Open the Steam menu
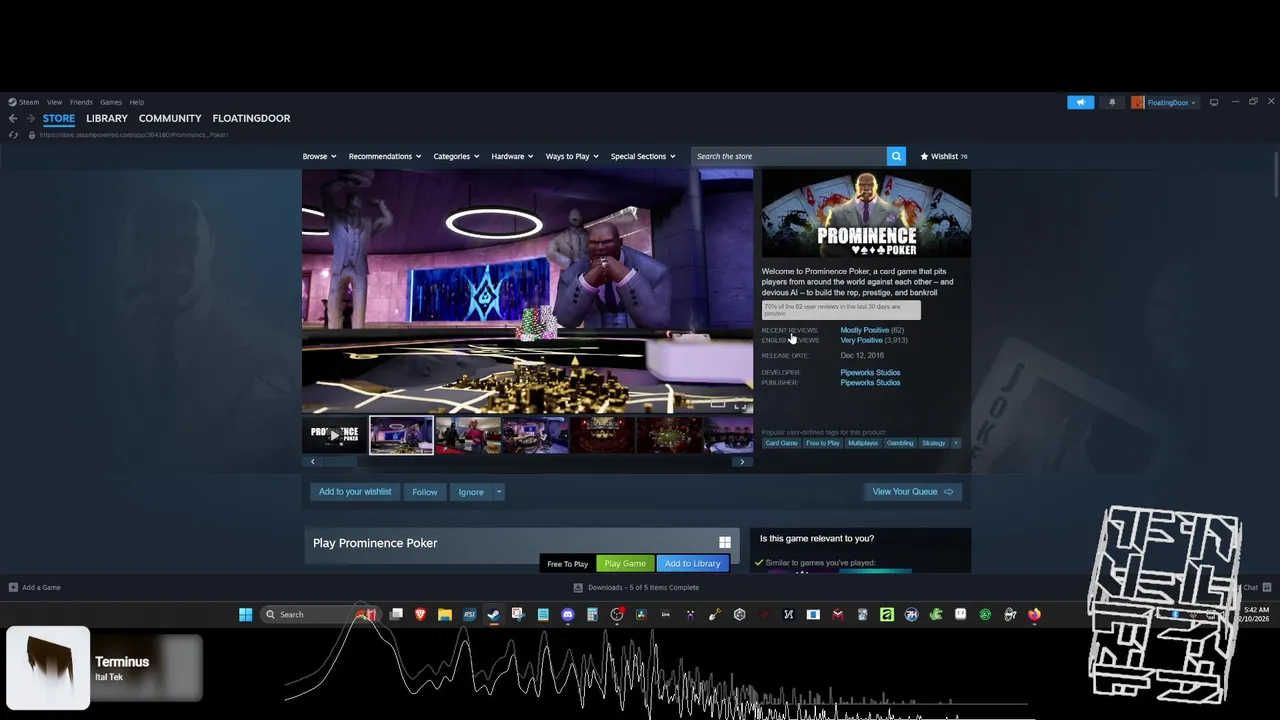 24,102
